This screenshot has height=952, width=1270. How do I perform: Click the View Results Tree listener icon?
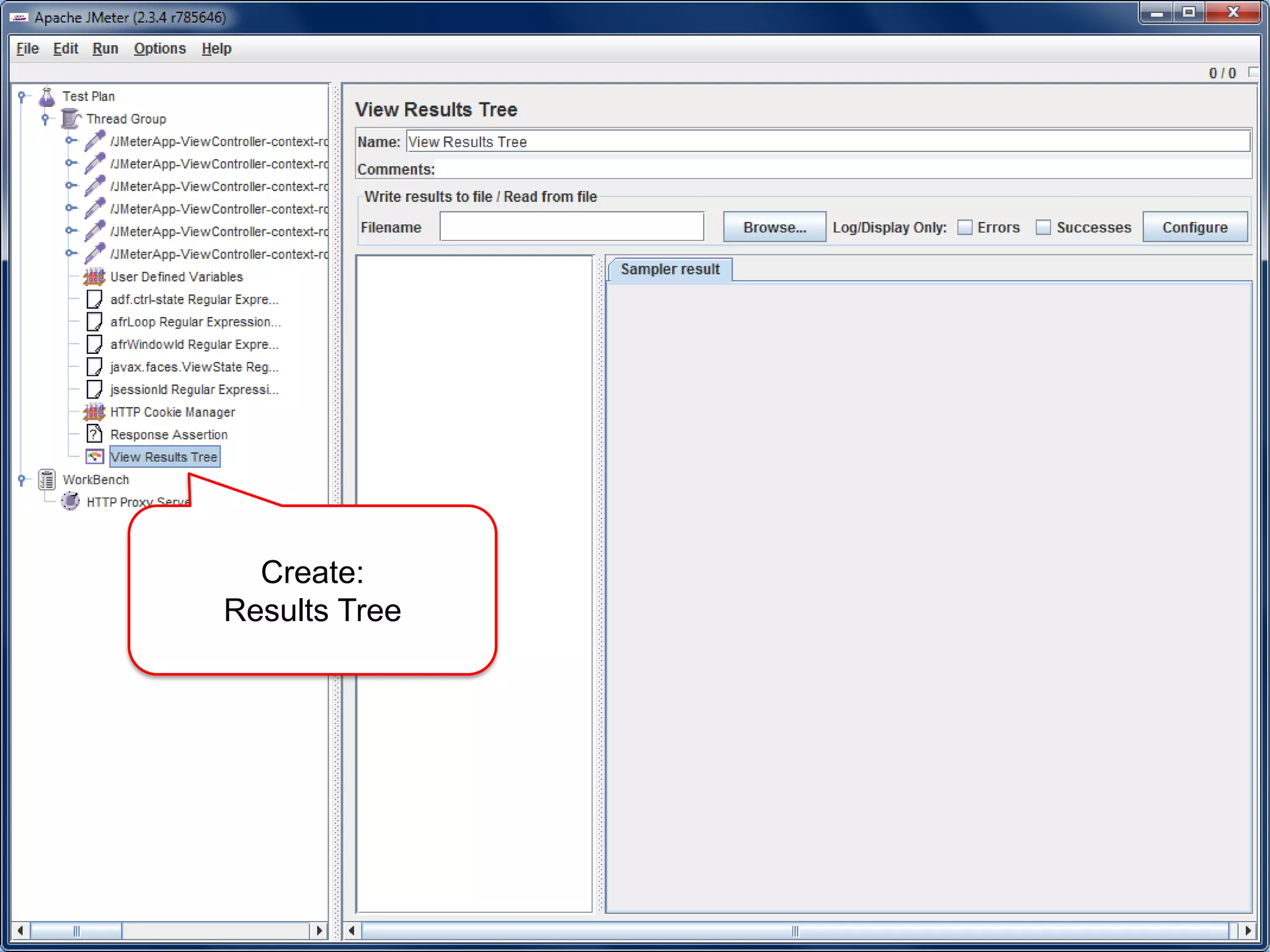(94, 457)
